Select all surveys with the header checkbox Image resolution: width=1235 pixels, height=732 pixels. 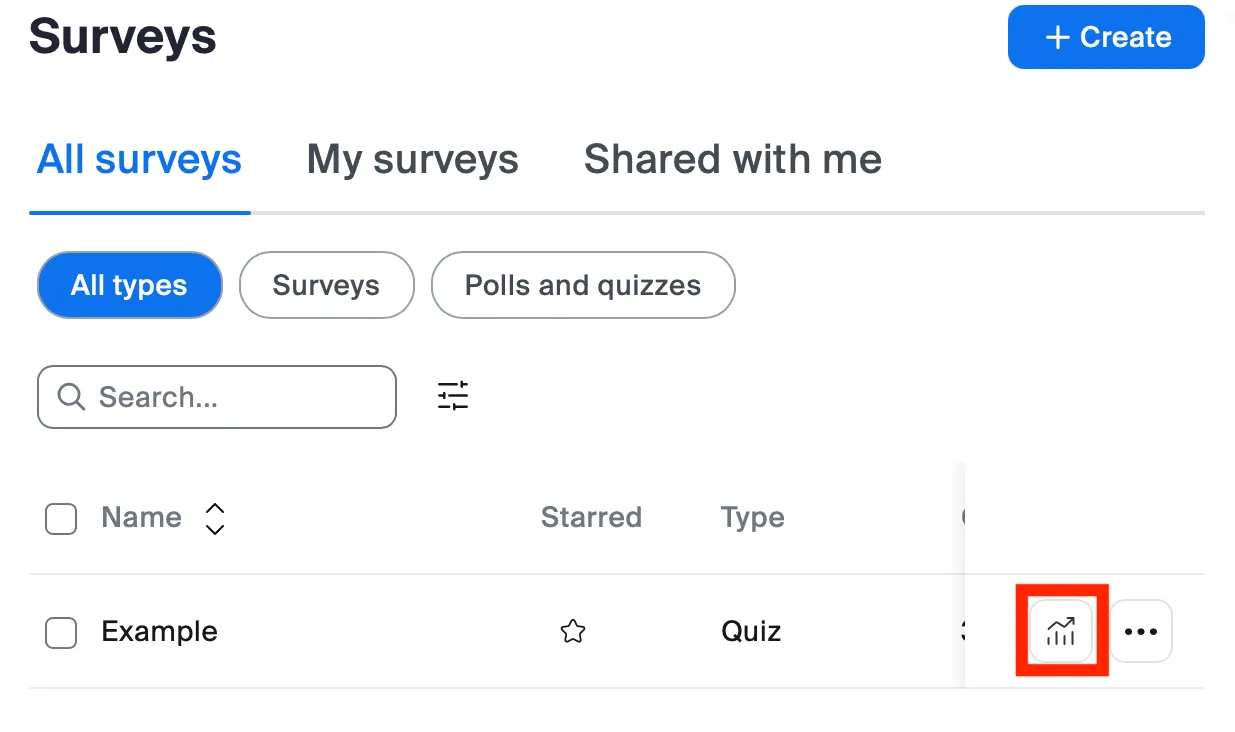point(61,519)
